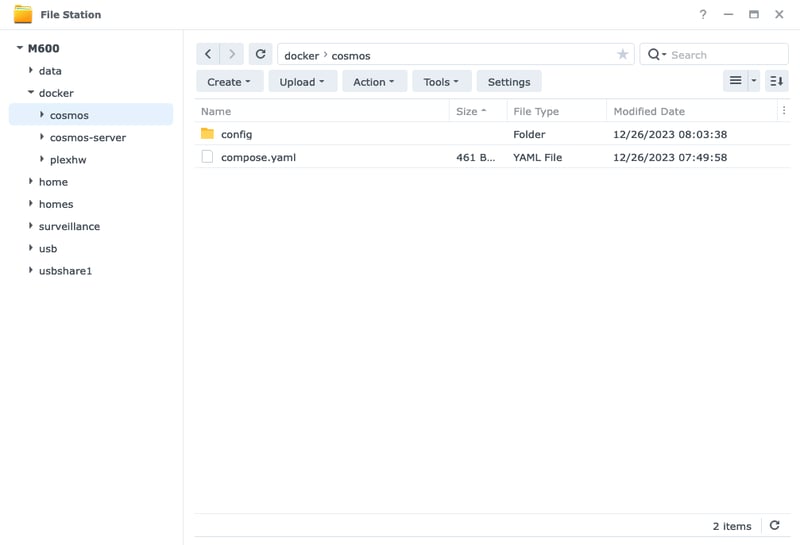Viewport: 800px width, 545px height.
Task: Collapse the M600 root node
Action: pyautogui.click(x=19, y=48)
